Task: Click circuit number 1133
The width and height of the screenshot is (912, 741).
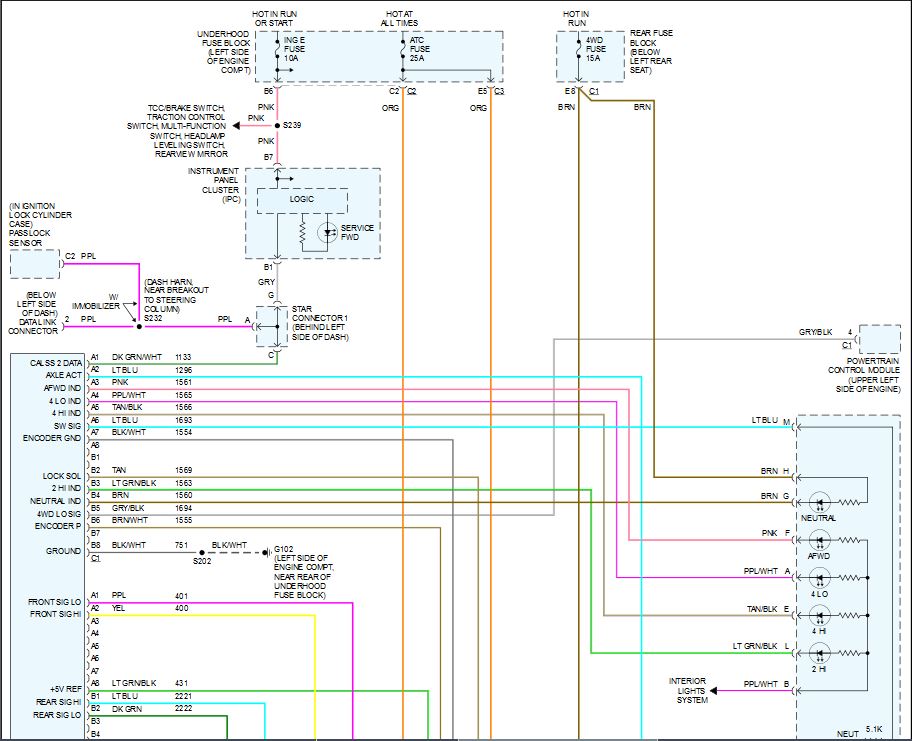Action: [x=183, y=357]
